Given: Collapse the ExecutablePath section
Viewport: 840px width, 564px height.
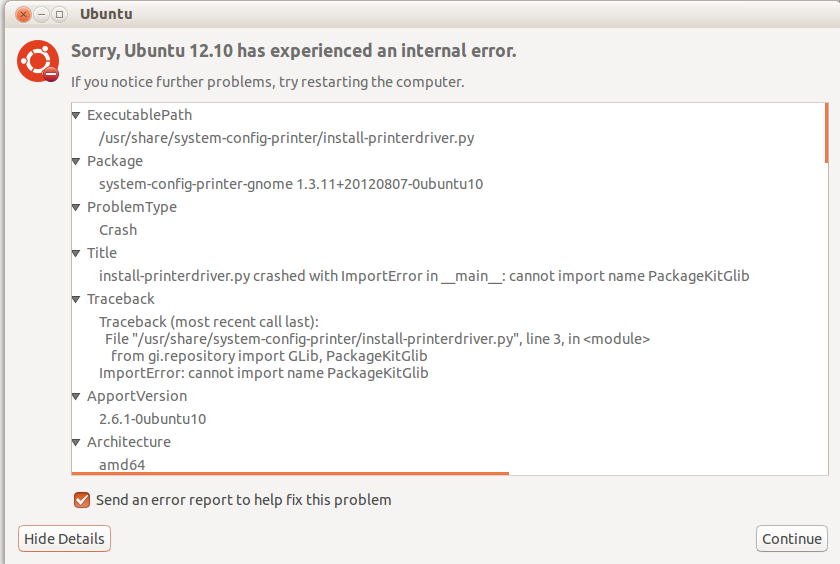Looking at the screenshot, I should (x=77, y=116).
